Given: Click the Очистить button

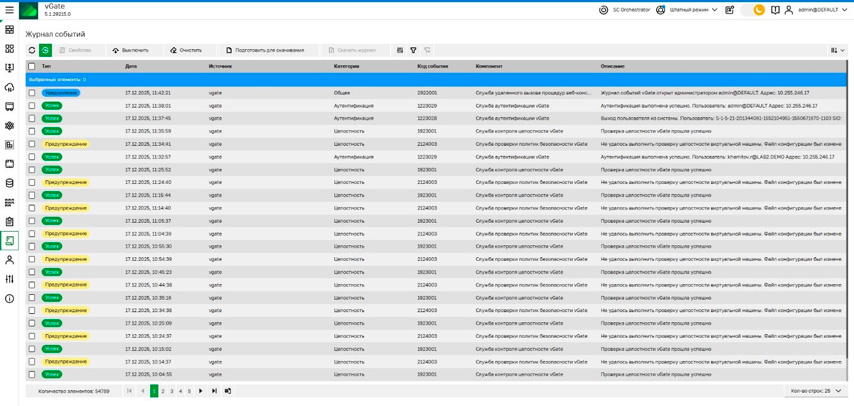Looking at the screenshot, I should 186,50.
